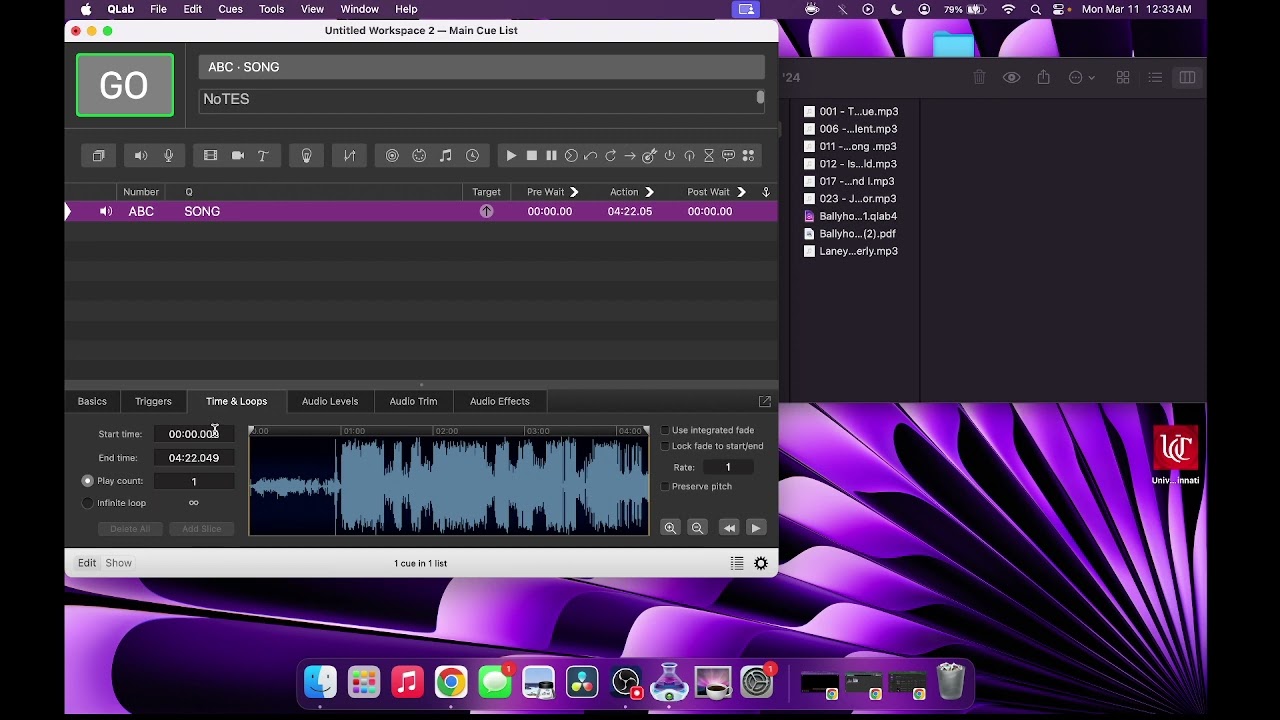
Task: Add a MIDI cue from toolbar
Action: [x=419, y=156]
